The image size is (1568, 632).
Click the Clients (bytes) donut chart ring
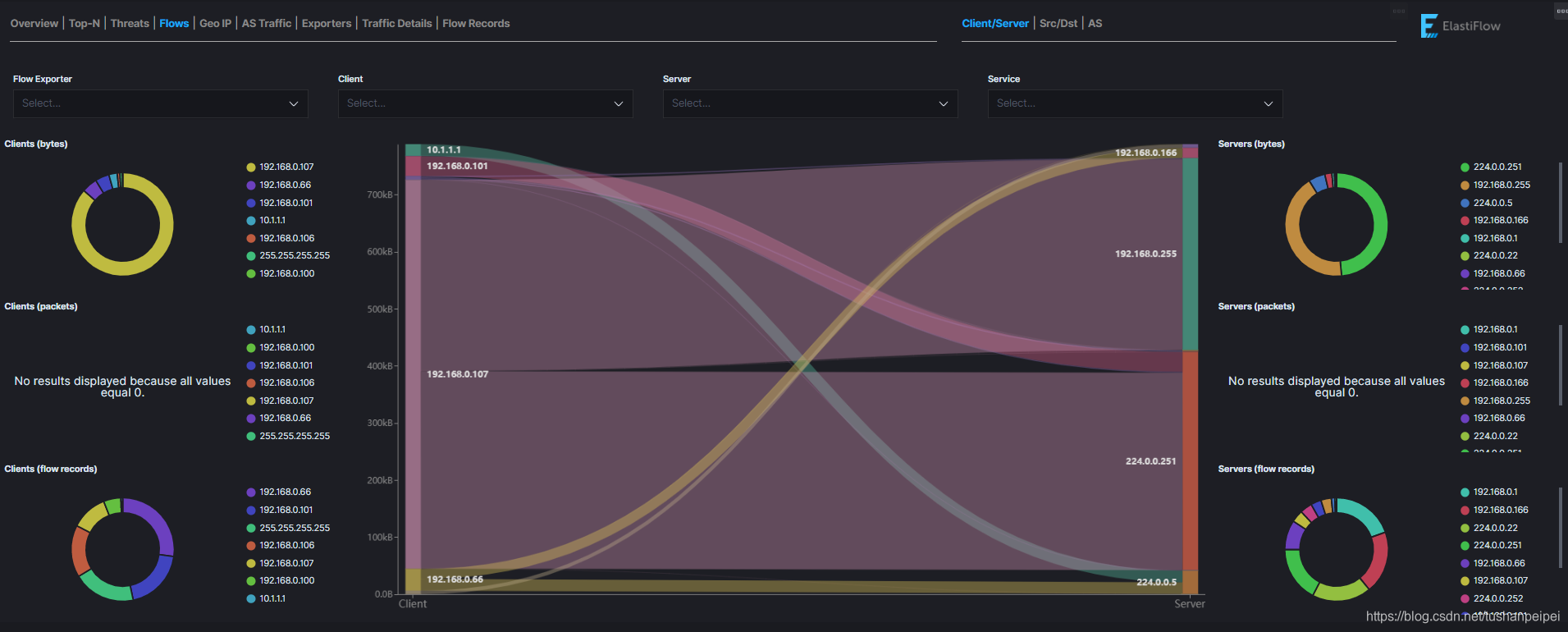pyautogui.click(x=122, y=268)
